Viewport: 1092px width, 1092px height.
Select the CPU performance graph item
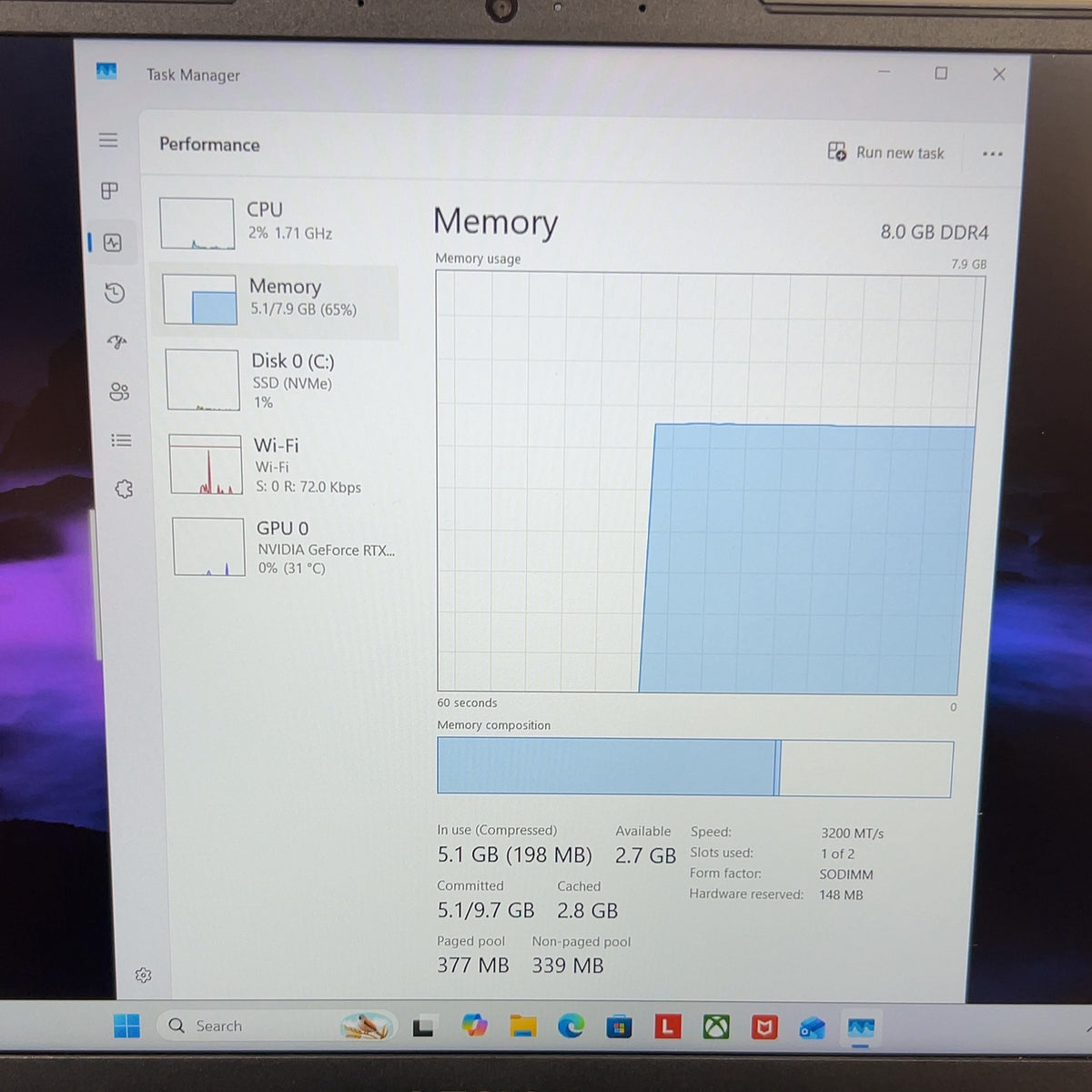click(276, 223)
